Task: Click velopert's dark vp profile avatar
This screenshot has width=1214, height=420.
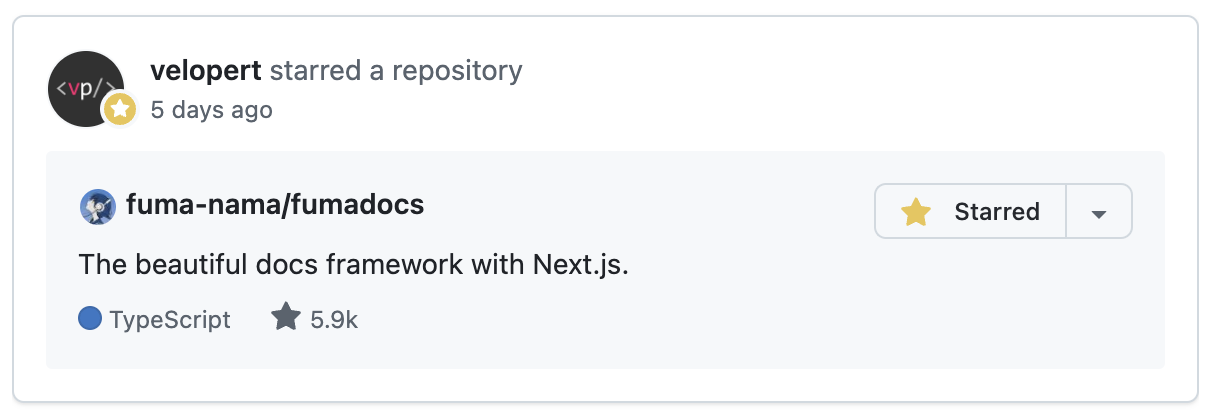Action: [x=80, y=84]
